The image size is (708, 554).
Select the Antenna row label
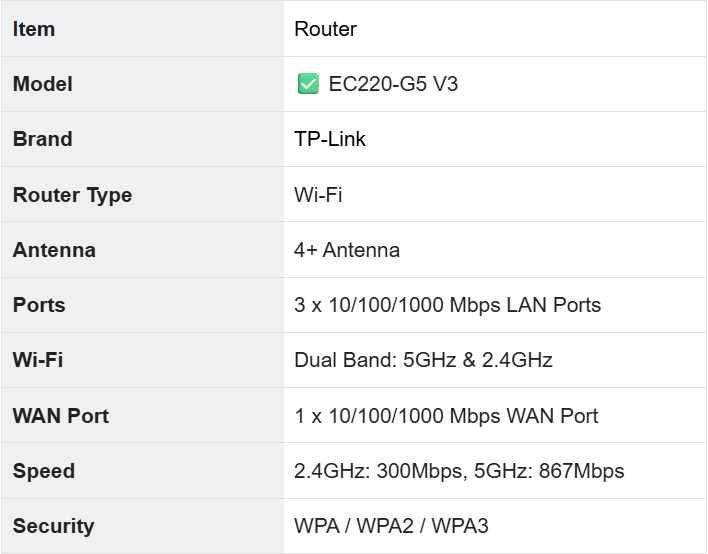pos(54,250)
